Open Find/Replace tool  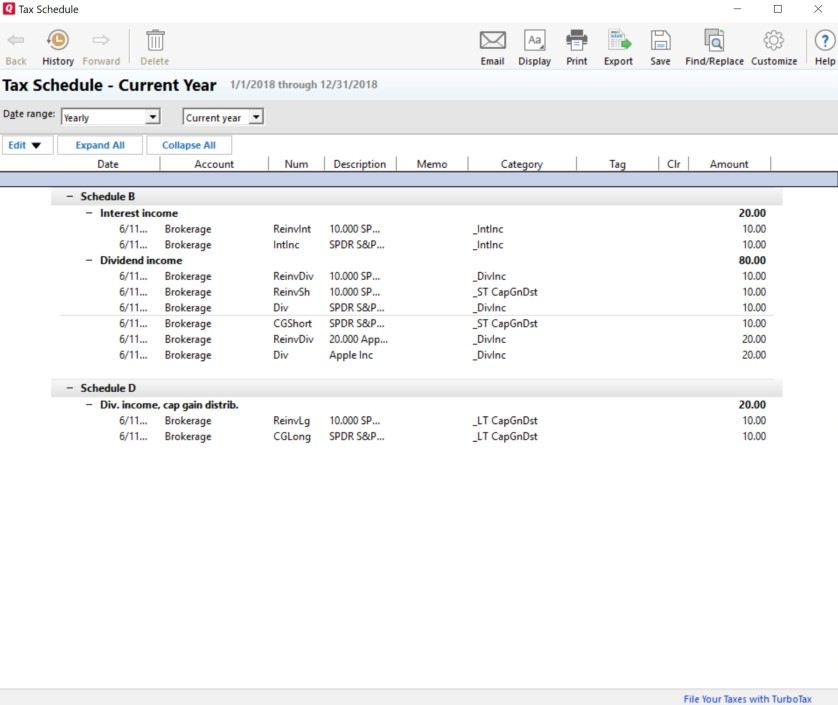713,41
